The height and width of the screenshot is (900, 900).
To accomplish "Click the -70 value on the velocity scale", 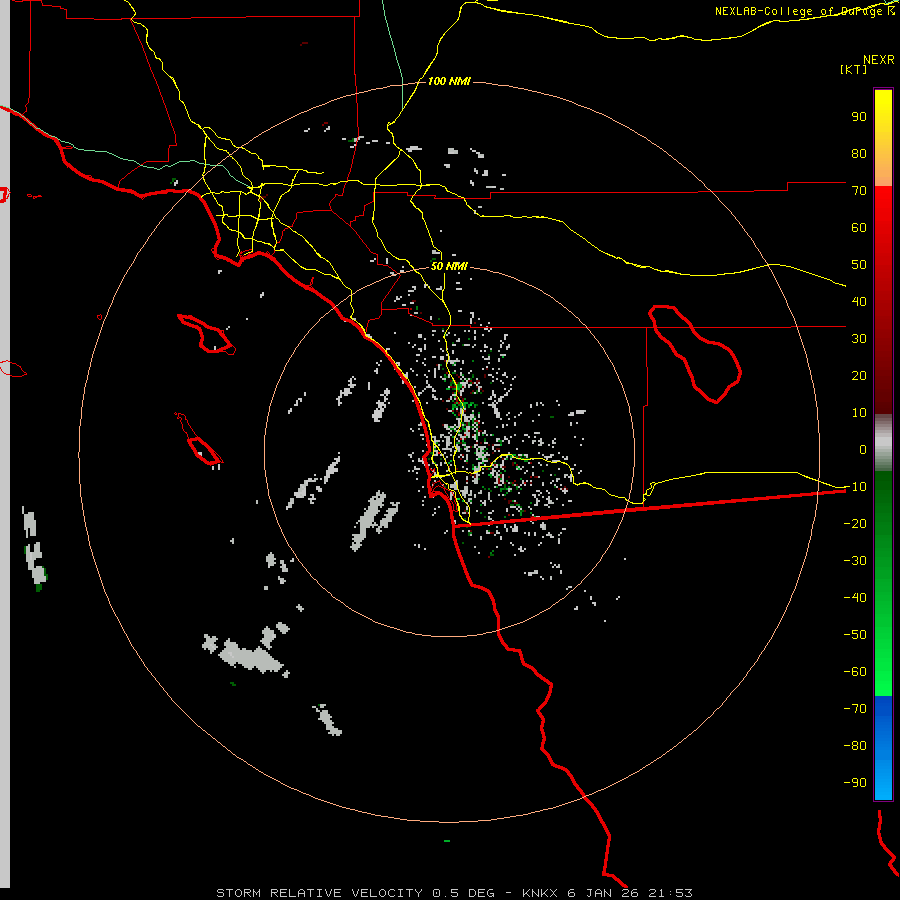I will click(x=855, y=709).
